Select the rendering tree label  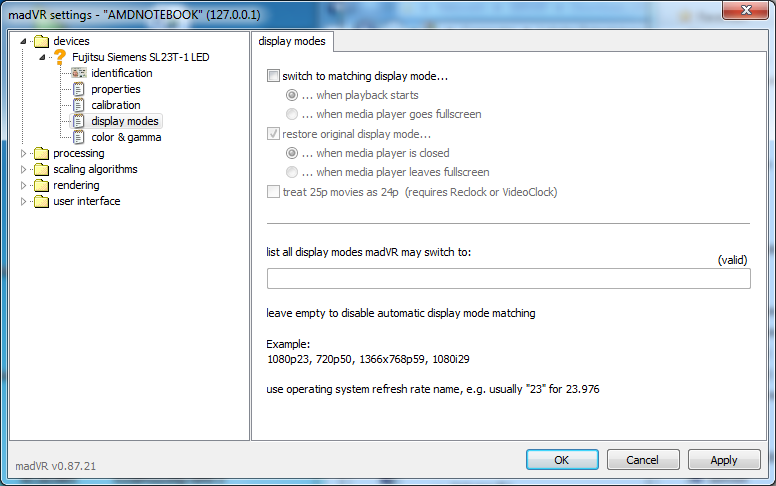pyautogui.click(x=76, y=185)
